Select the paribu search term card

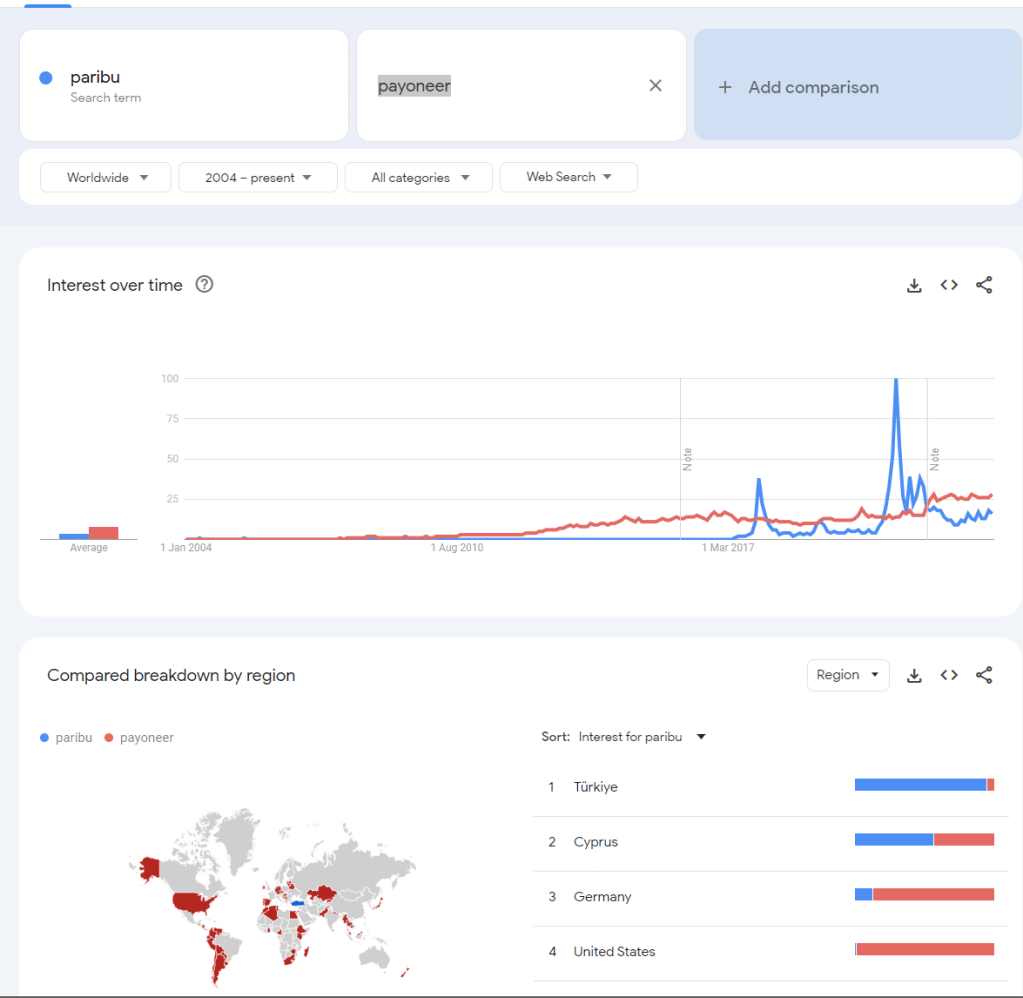point(184,85)
